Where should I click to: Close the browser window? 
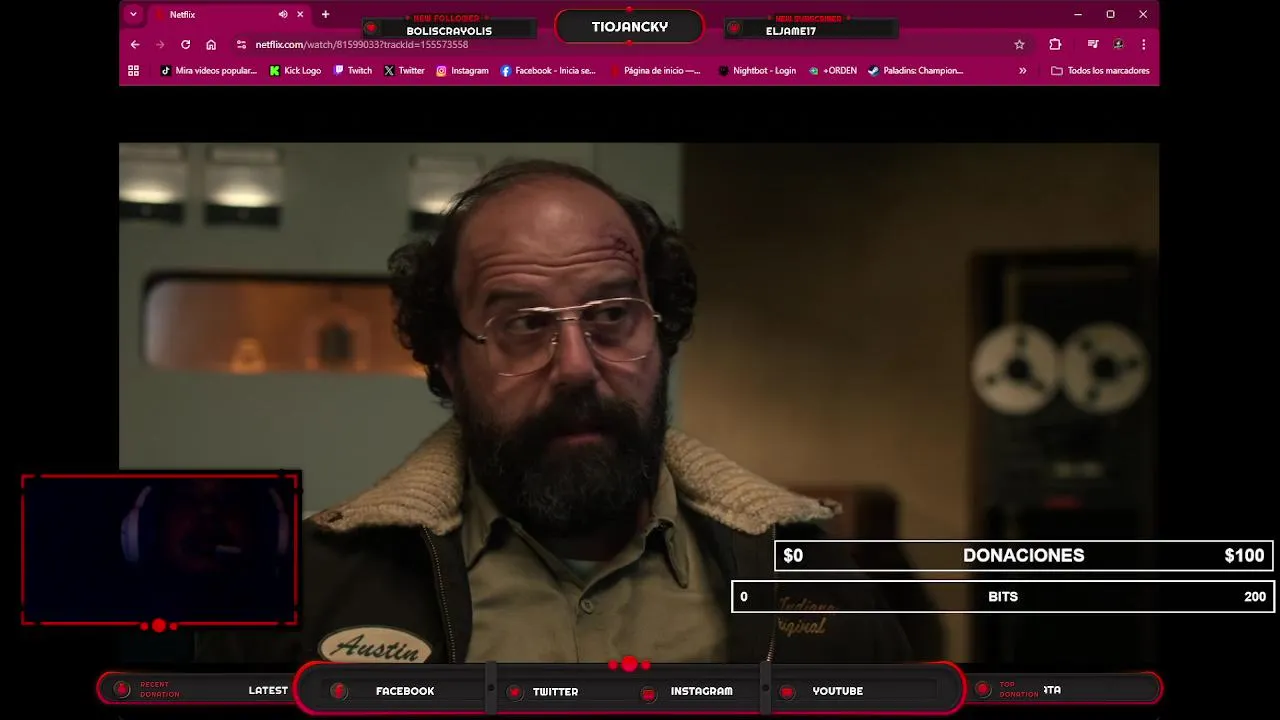[x=1143, y=14]
